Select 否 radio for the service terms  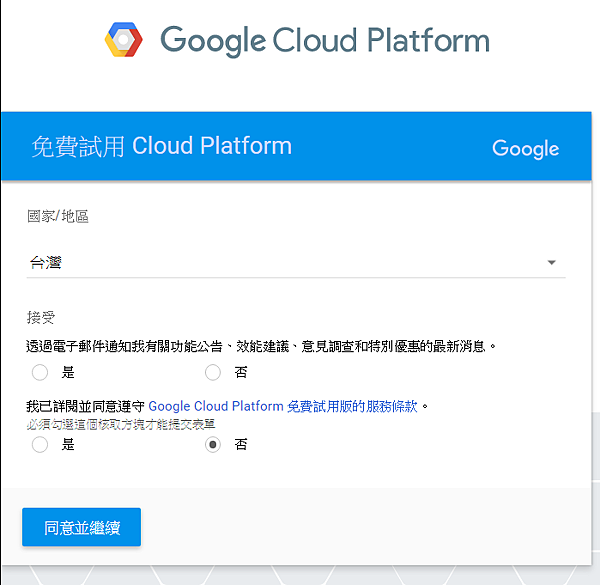coord(212,445)
